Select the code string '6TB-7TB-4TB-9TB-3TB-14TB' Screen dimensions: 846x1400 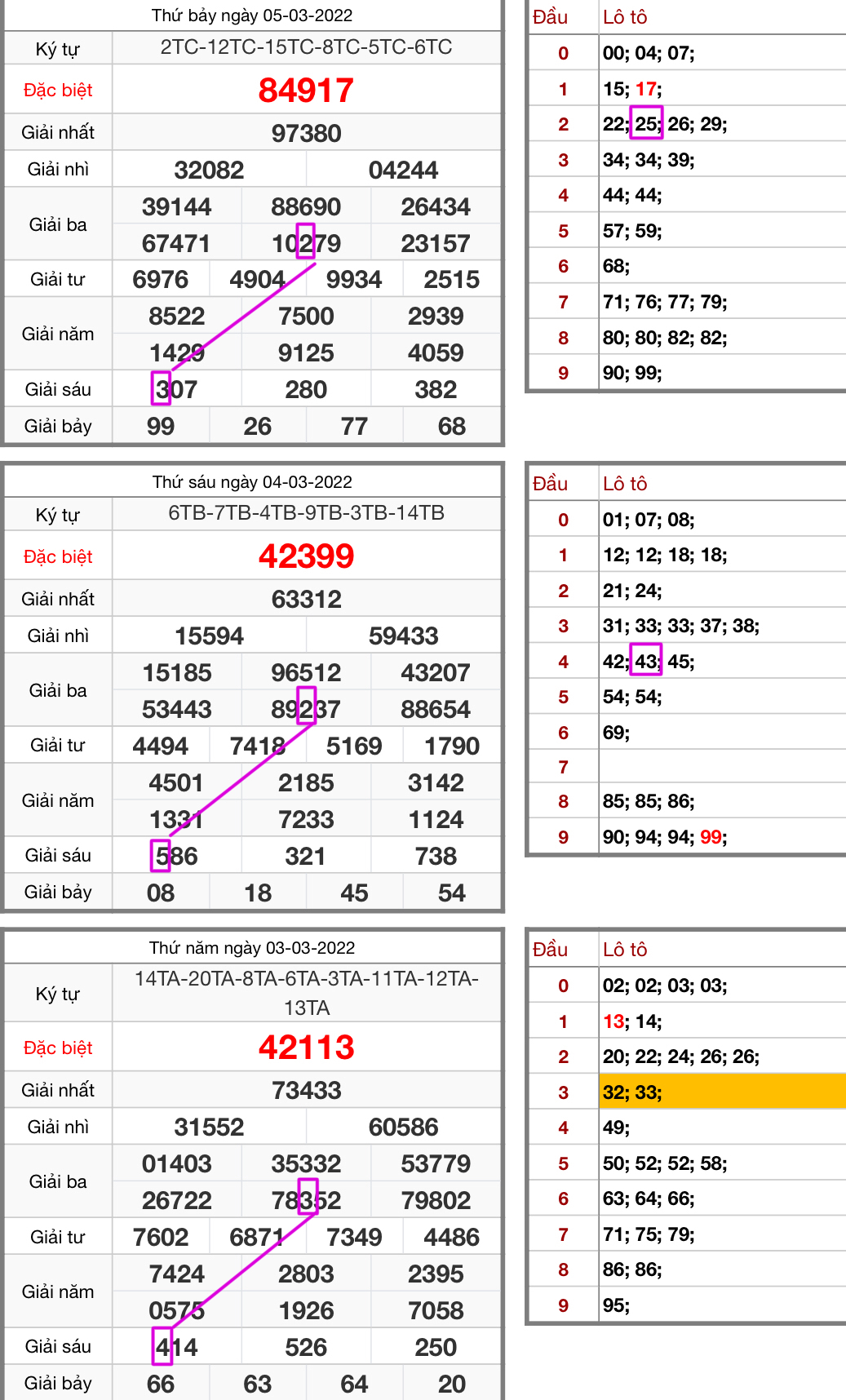click(x=306, y=513)
